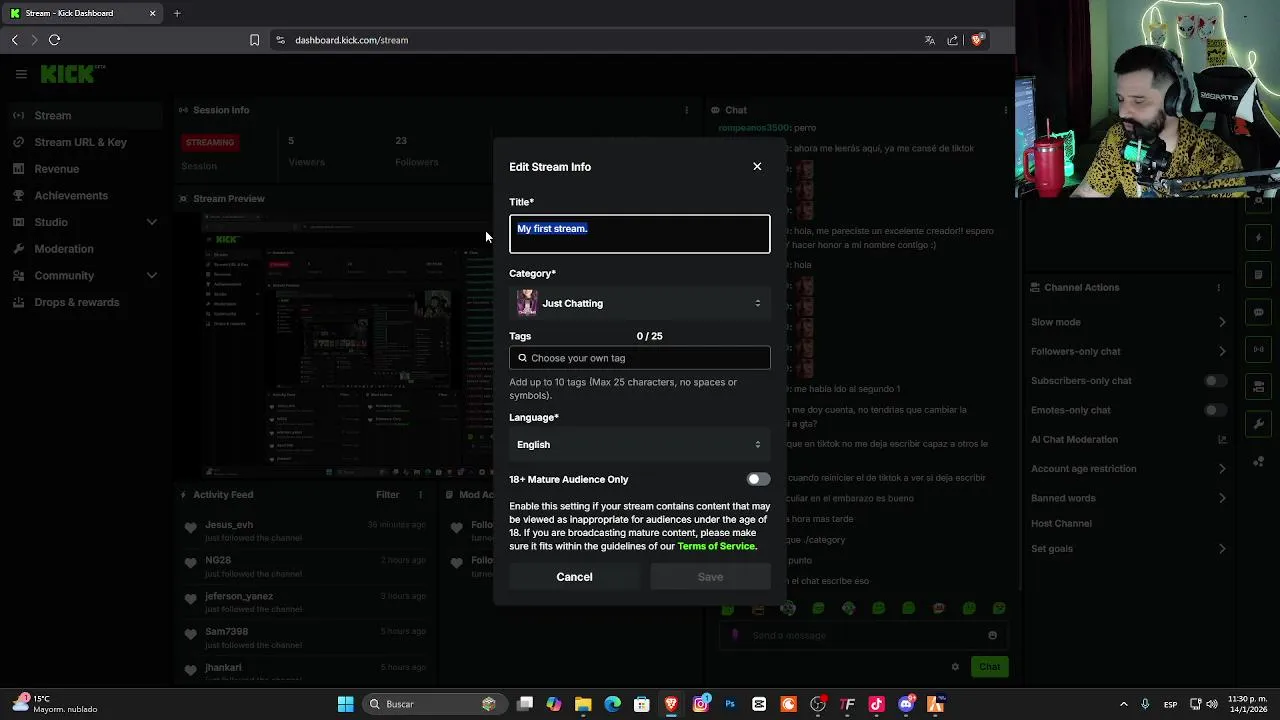
Task: Open AI Chat Moderation external link icon
Action: click(1222, 439)
